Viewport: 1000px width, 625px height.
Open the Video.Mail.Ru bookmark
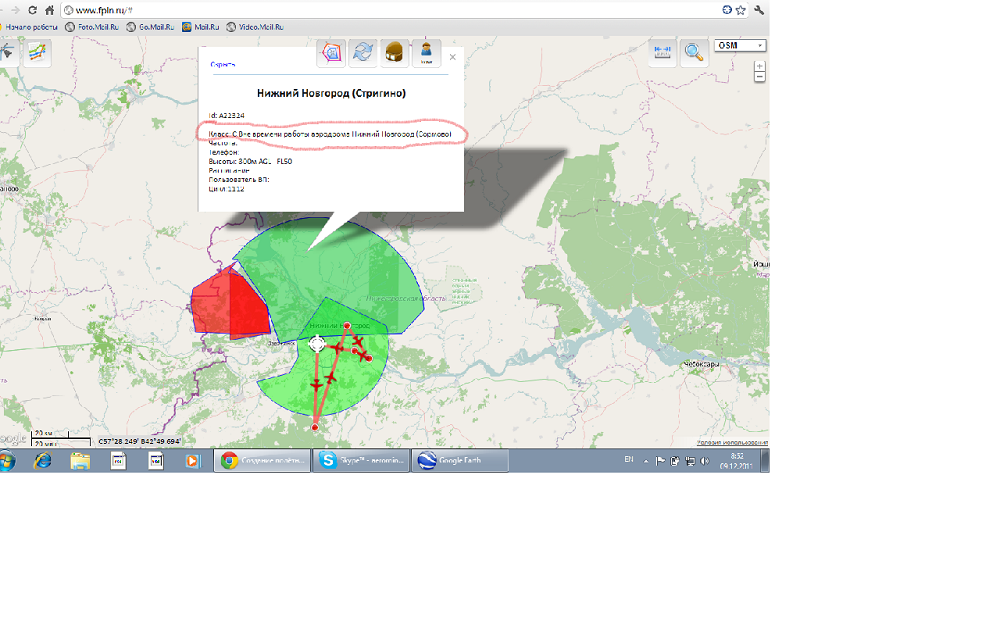[254, 27]
